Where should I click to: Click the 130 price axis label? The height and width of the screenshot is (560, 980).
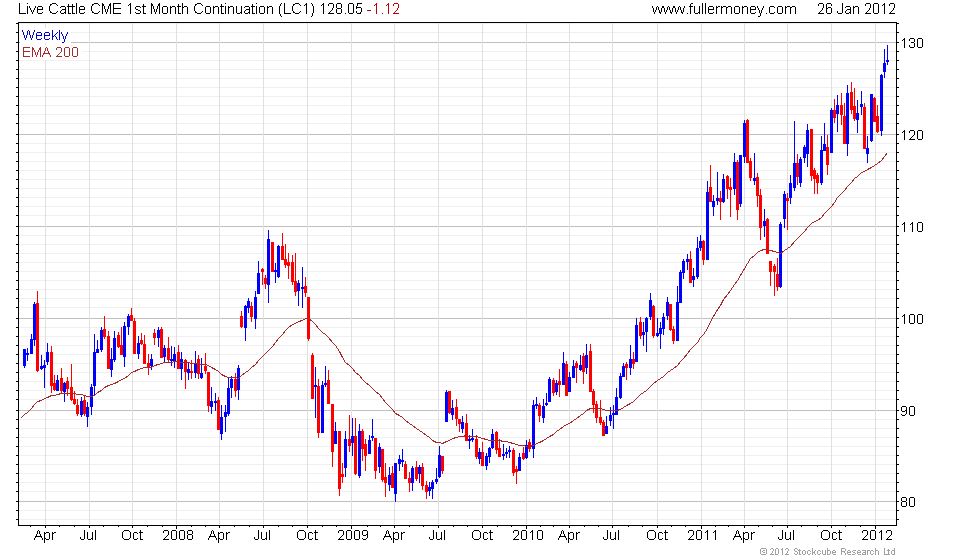(912, 43)
